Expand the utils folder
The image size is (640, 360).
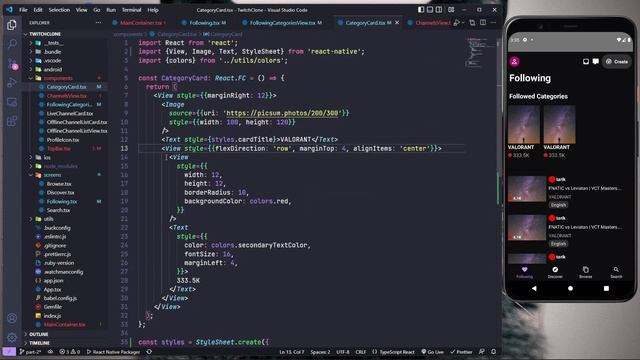pos(48,219)
